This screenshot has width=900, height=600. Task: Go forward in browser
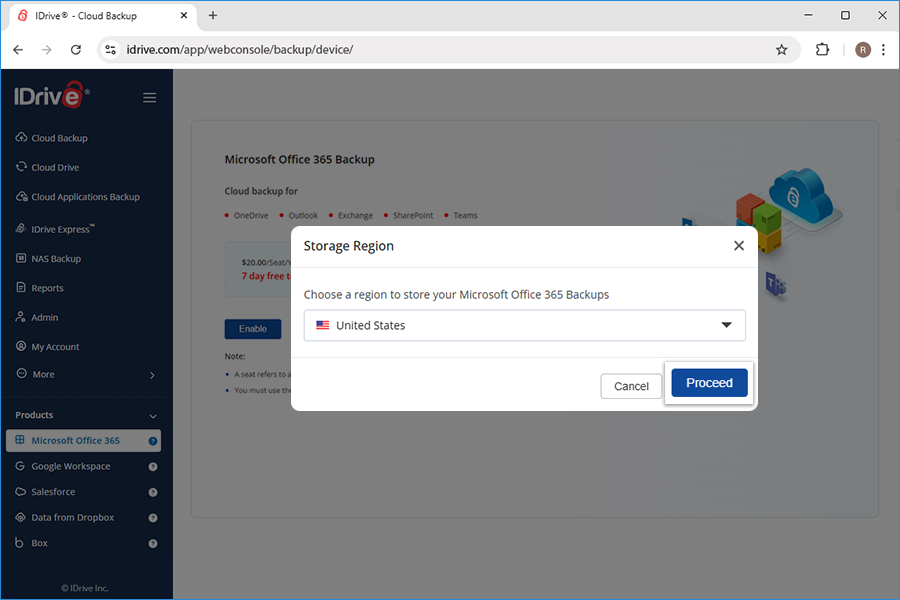(x=46, y=50)
